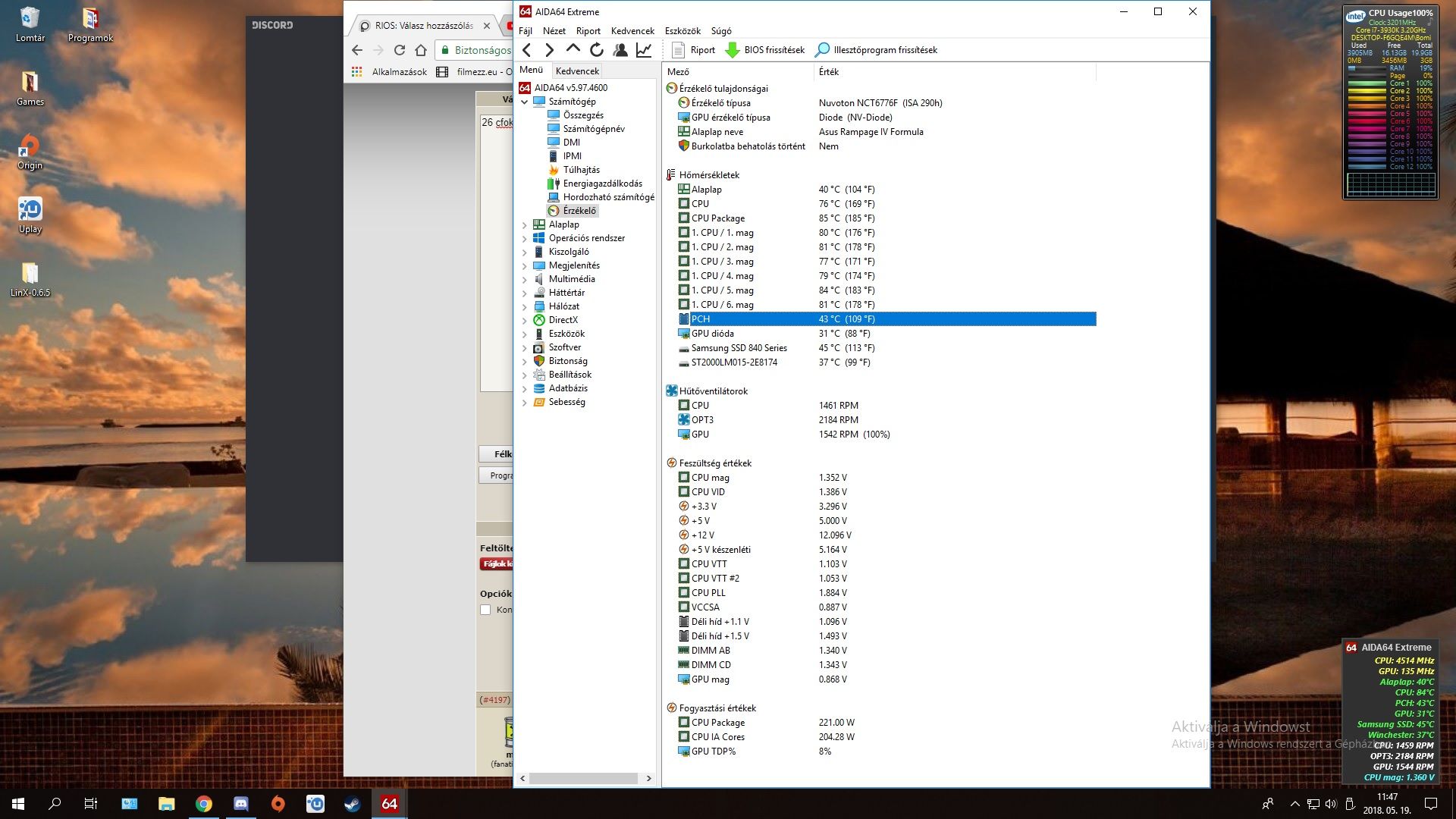Viewport: 1456px width, 819px height.
Task: Click the AIDA64 back navigation arrow
Action: coord(527,50)
